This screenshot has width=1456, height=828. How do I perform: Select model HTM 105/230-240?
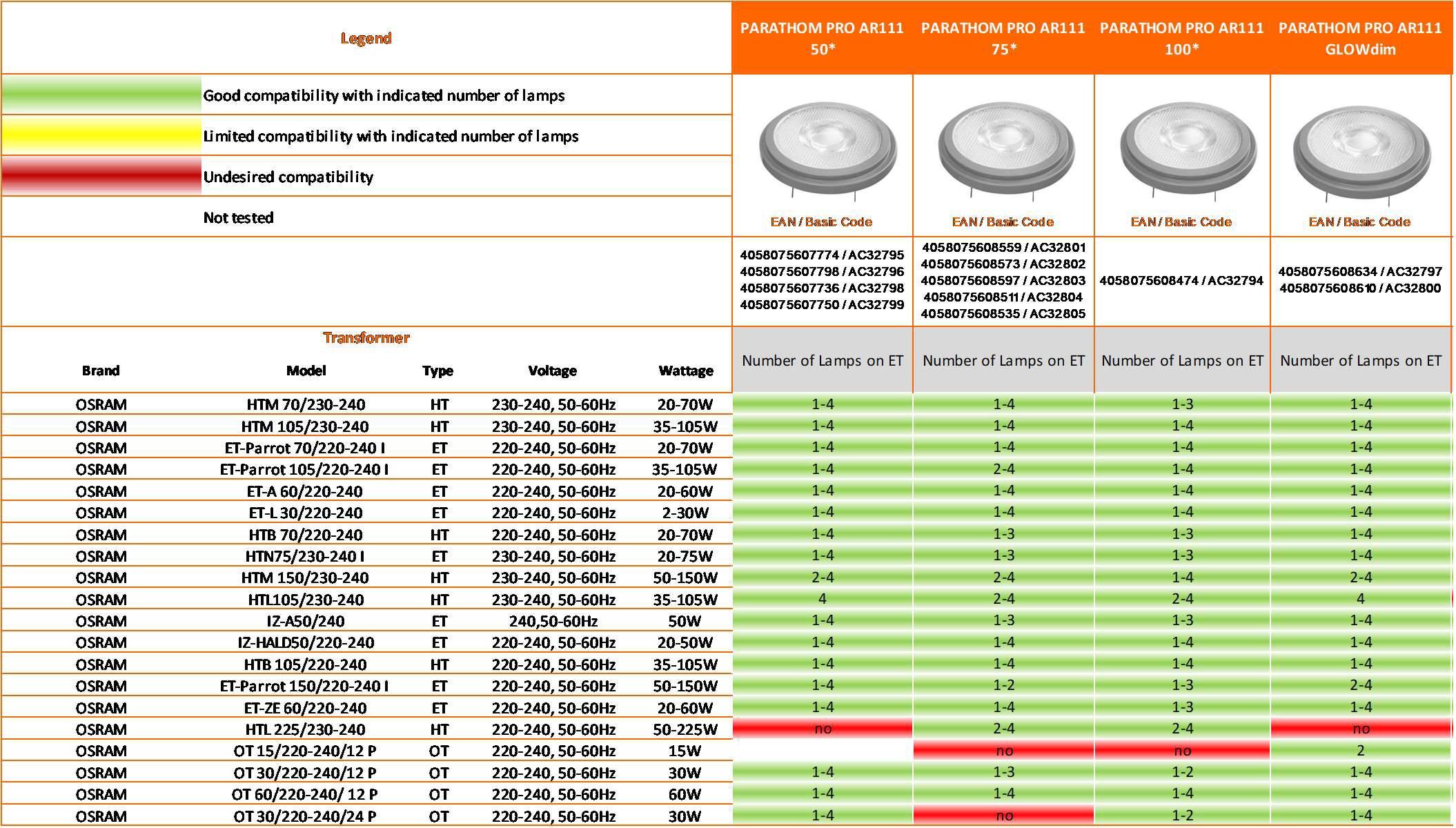pos(305,426)
